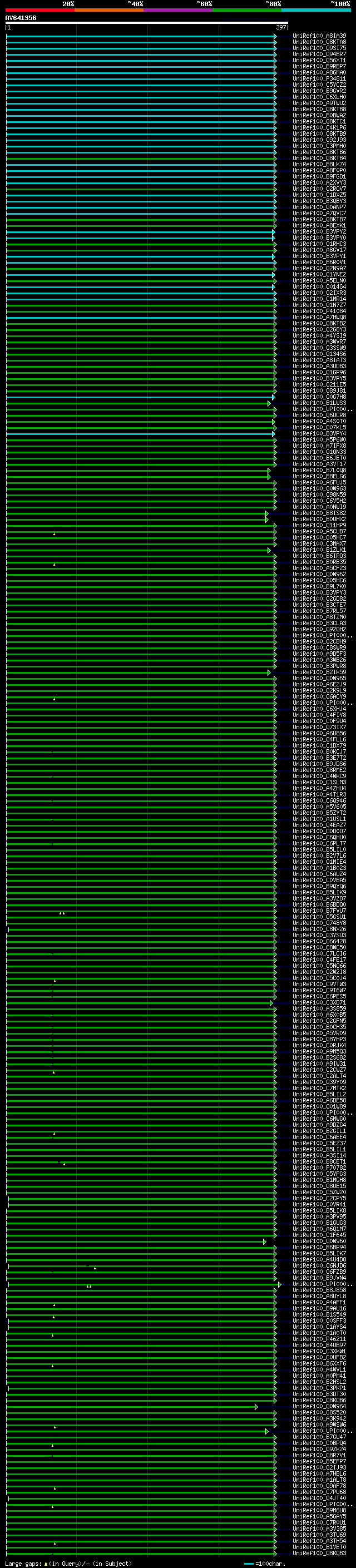Open hit UniRef100_A2XVY3
Image resolution: width=356 pixels, height=1568 pixels.
pyautogui.click(x=319, y=182)
